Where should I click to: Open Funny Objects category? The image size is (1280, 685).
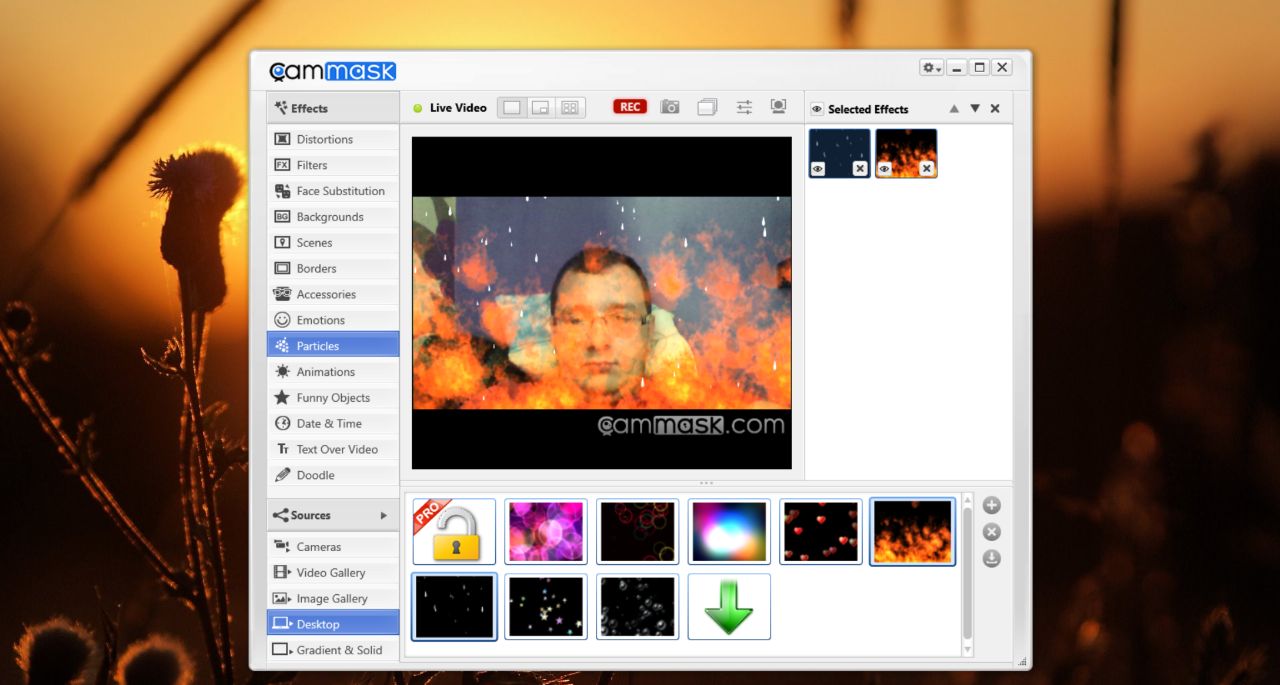(x=333, y=398)
